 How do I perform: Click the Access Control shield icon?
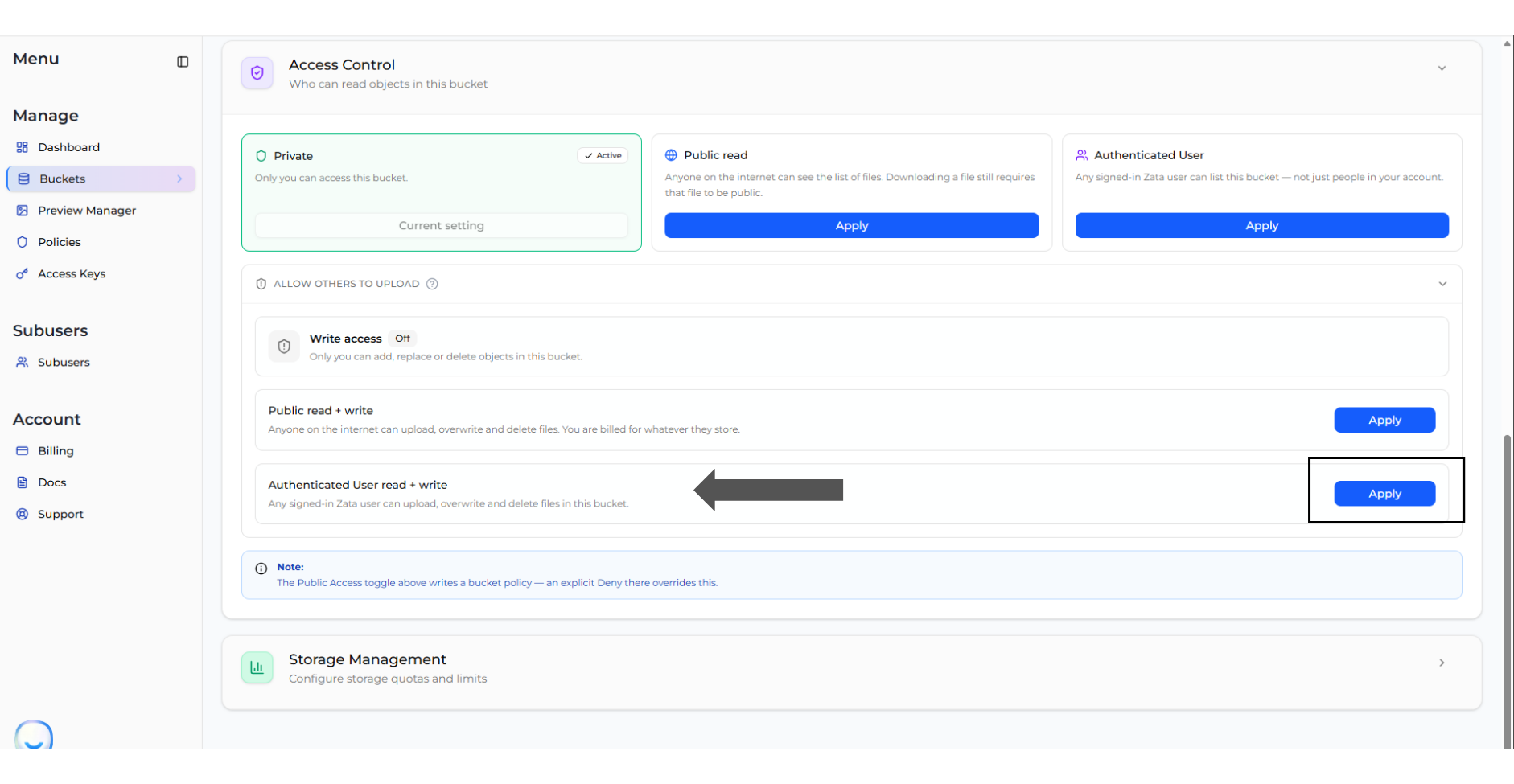coord(257,73)
